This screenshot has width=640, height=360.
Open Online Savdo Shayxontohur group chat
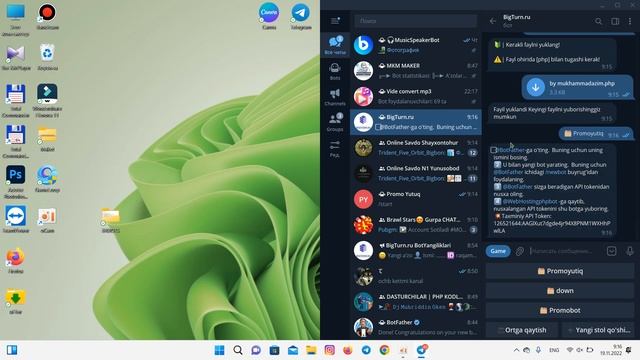(x=416, y=148)
